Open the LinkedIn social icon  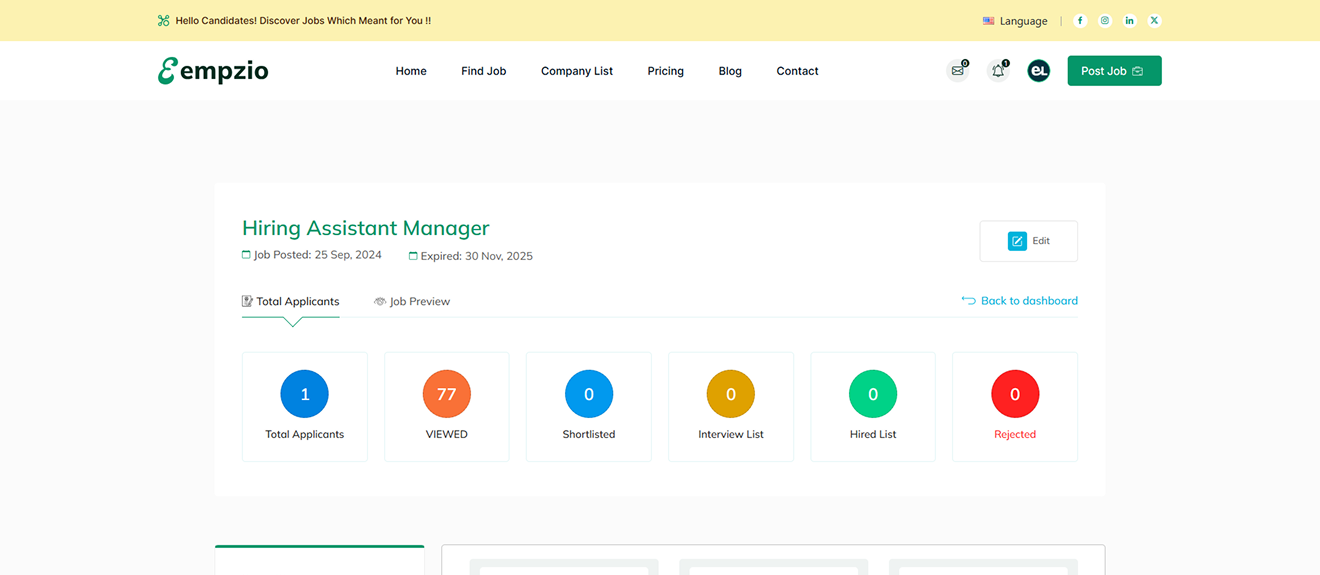(1130, 20)
